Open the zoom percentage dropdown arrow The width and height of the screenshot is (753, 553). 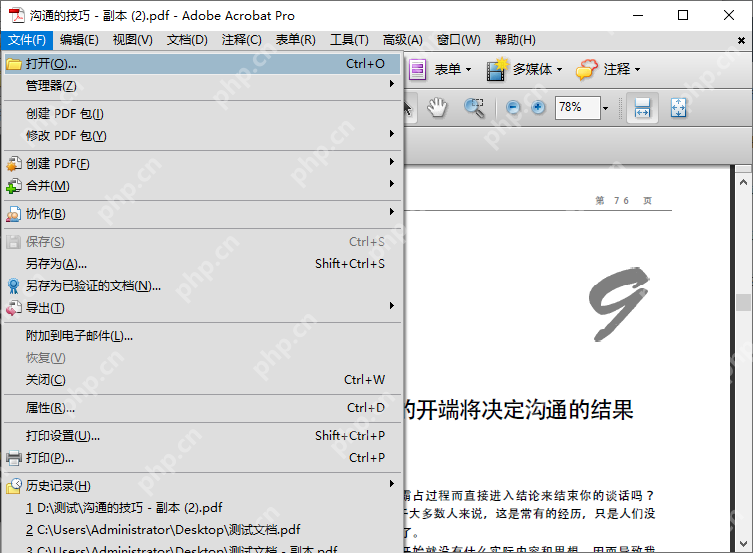coord(606,108)
